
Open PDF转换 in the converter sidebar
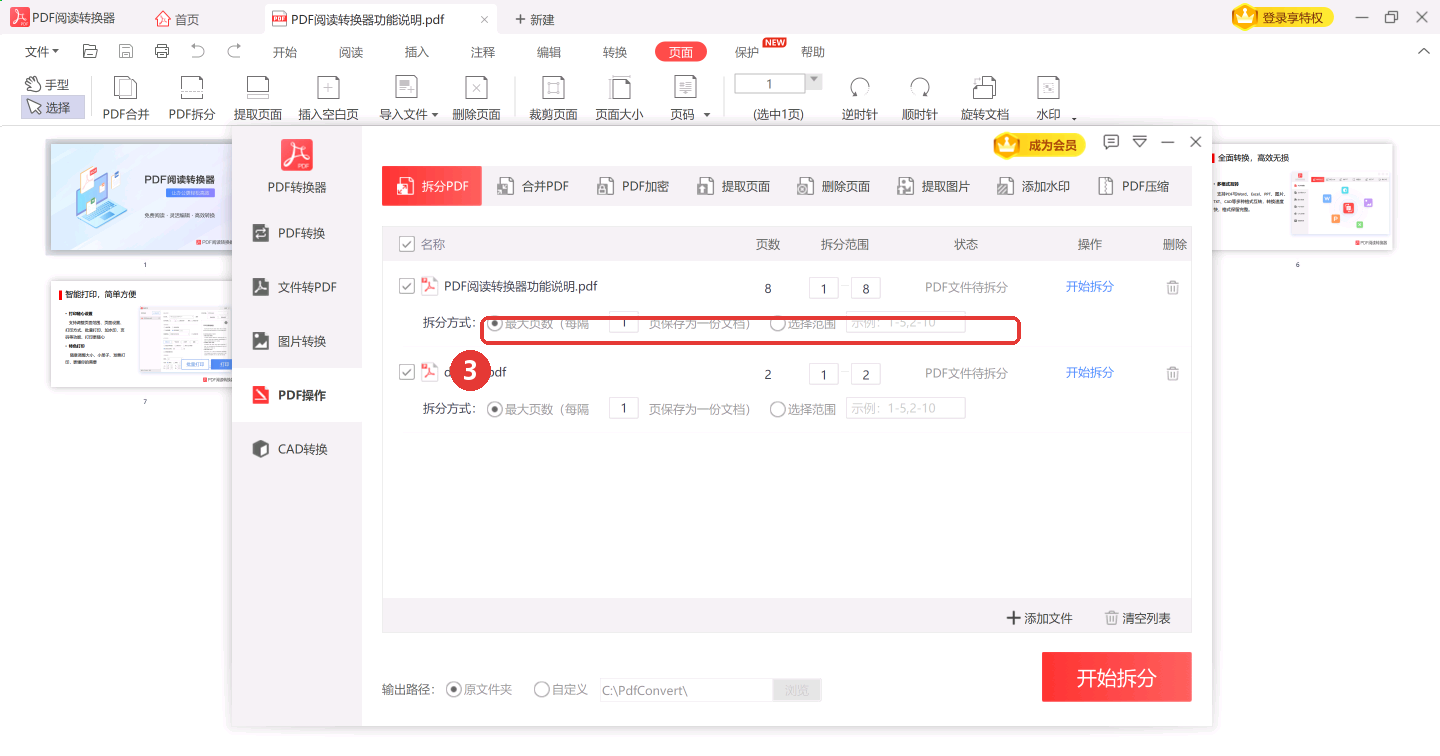tap(297, 233)
